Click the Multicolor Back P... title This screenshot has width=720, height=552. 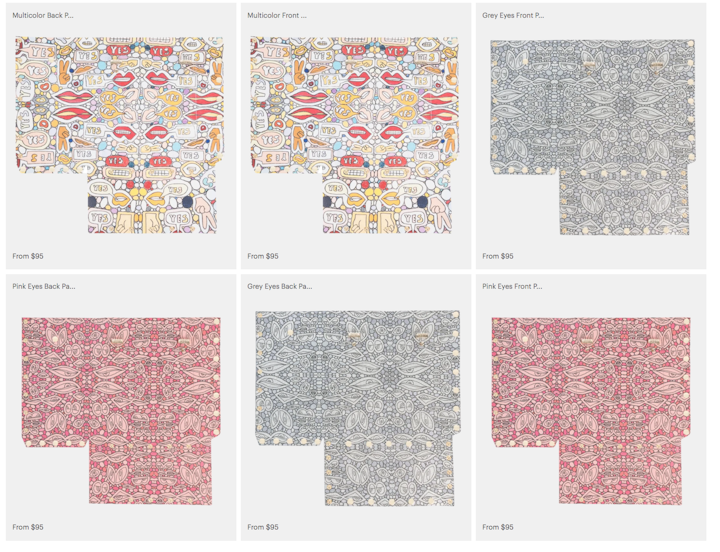click(x=43, y=15)
